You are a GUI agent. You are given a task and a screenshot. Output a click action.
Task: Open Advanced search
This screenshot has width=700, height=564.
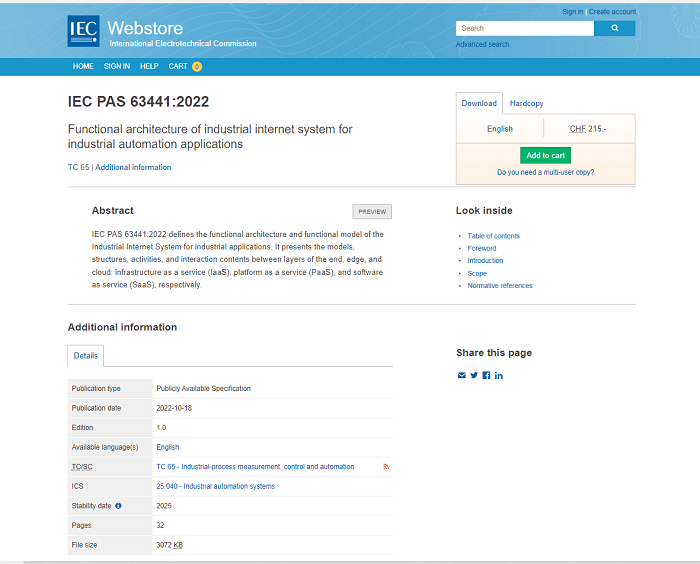[482, 44]
